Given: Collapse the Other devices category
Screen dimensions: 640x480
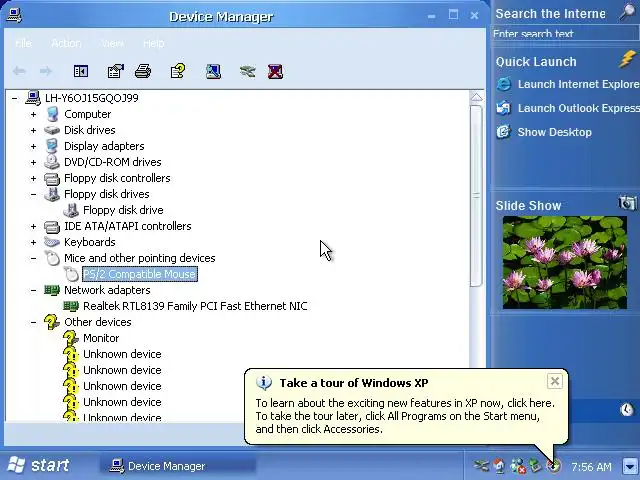Looking at the screenshot, I should 33,322.
